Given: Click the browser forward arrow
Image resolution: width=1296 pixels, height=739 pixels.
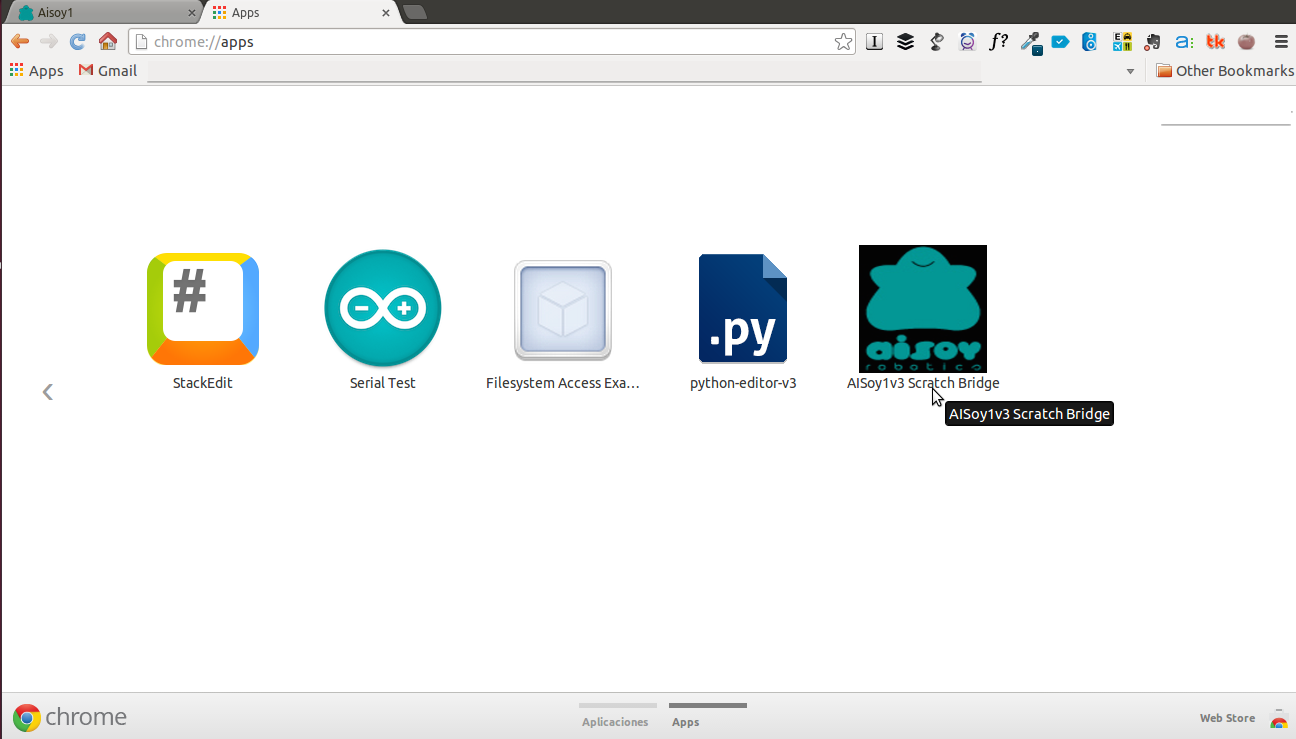Looking at the screenshot, I should tap(48, 42).
